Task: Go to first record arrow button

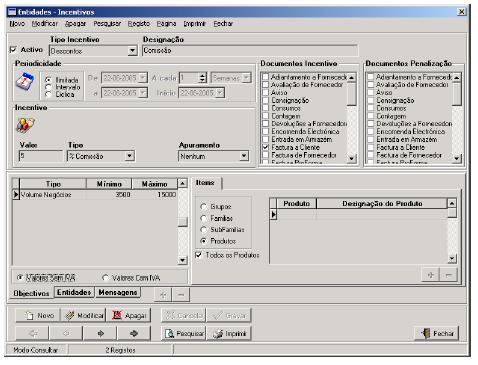Action: tap(33, 333)
